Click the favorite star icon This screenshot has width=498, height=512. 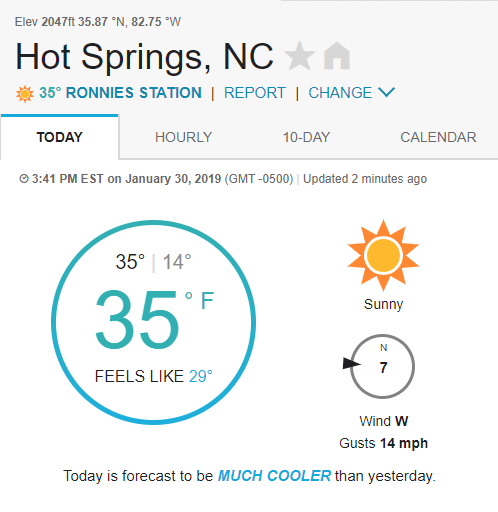click(x=300, y=56)
